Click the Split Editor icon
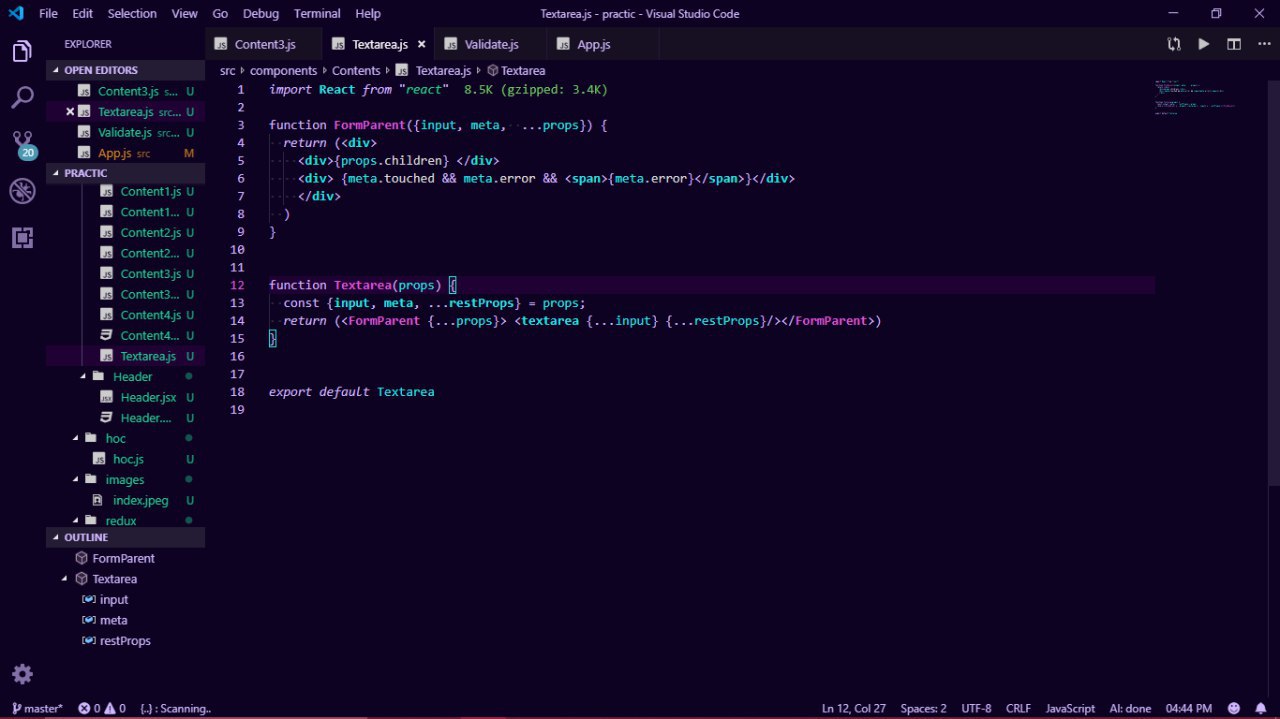 click(x=1234, y=44)
